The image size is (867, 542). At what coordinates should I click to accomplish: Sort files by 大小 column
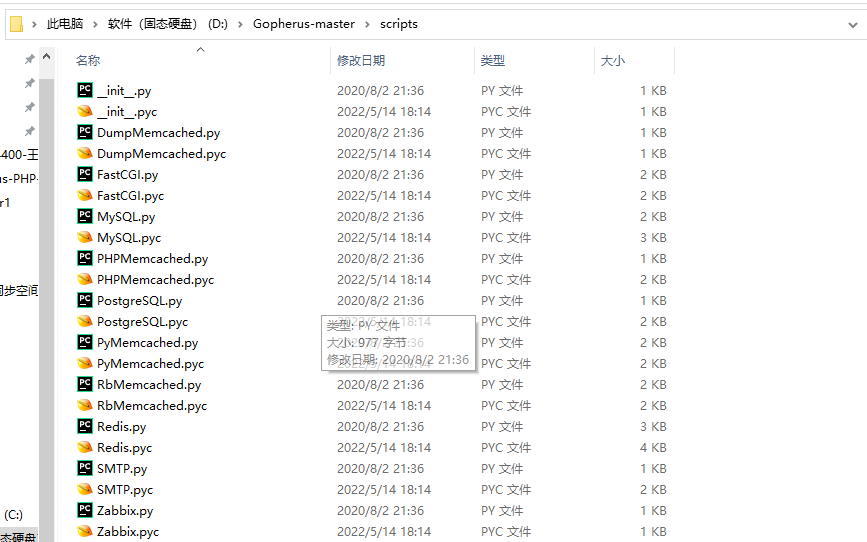point(613,60)
